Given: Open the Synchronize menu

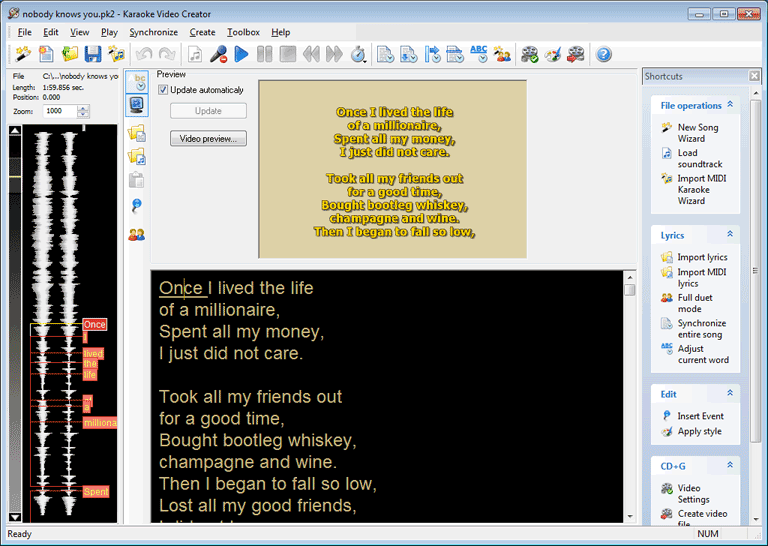Looking at the screenshot, I should coord(153,32).
